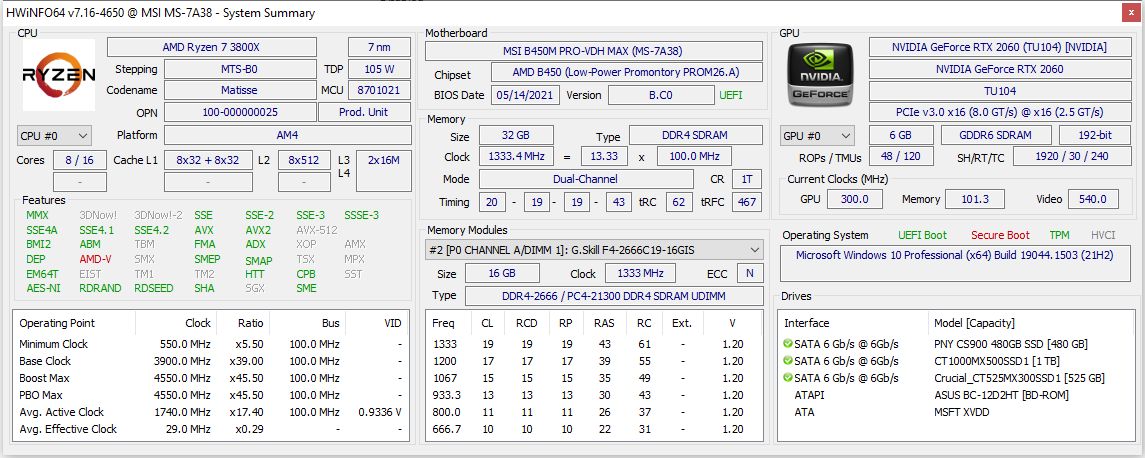The width and height of the screenshot is (1145, 458).
Task: Click the 1333.4 MHz memory clock value
Action: coord(516,156)
